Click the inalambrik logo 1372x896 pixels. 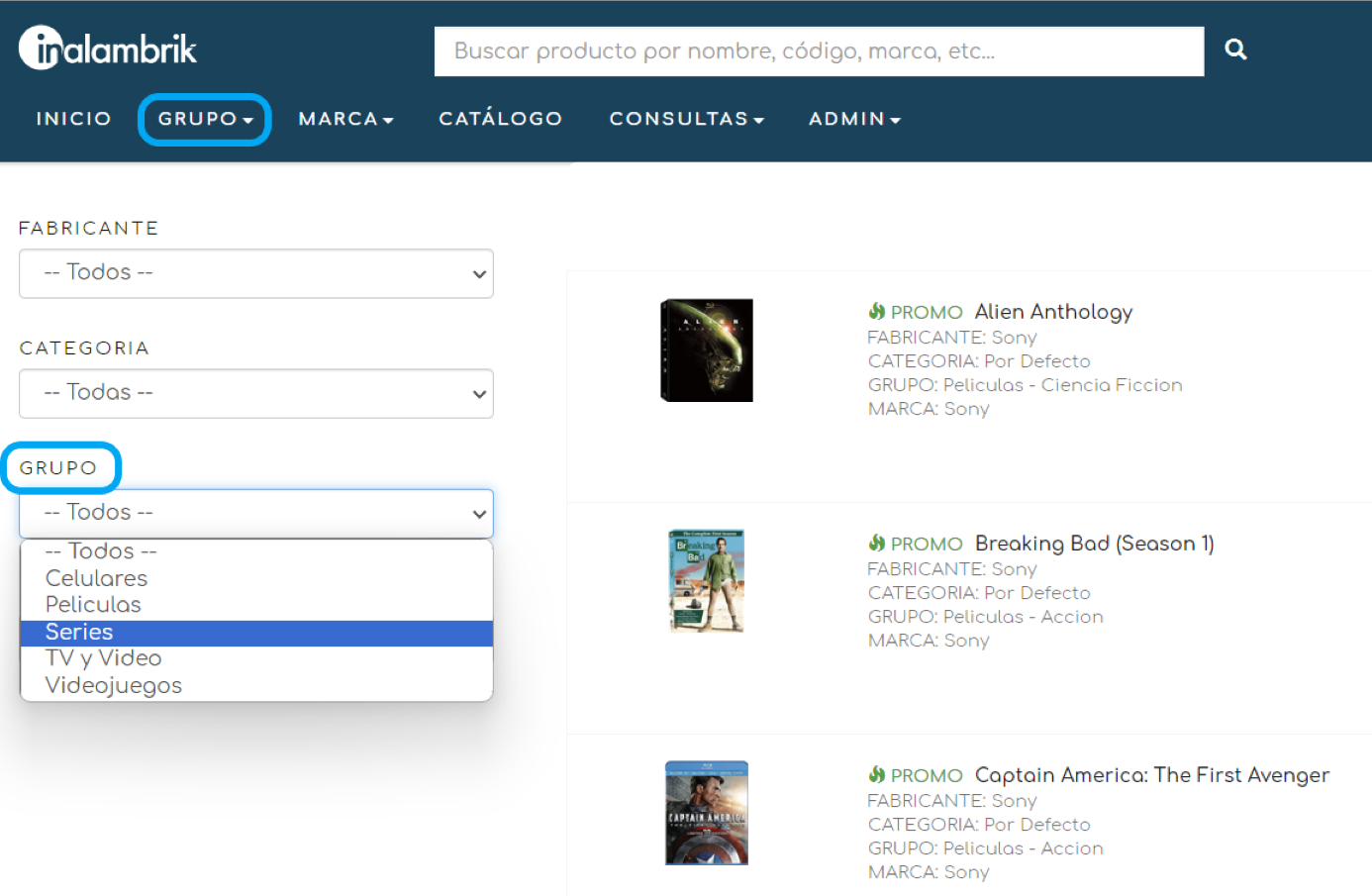(x=108, y=48)
